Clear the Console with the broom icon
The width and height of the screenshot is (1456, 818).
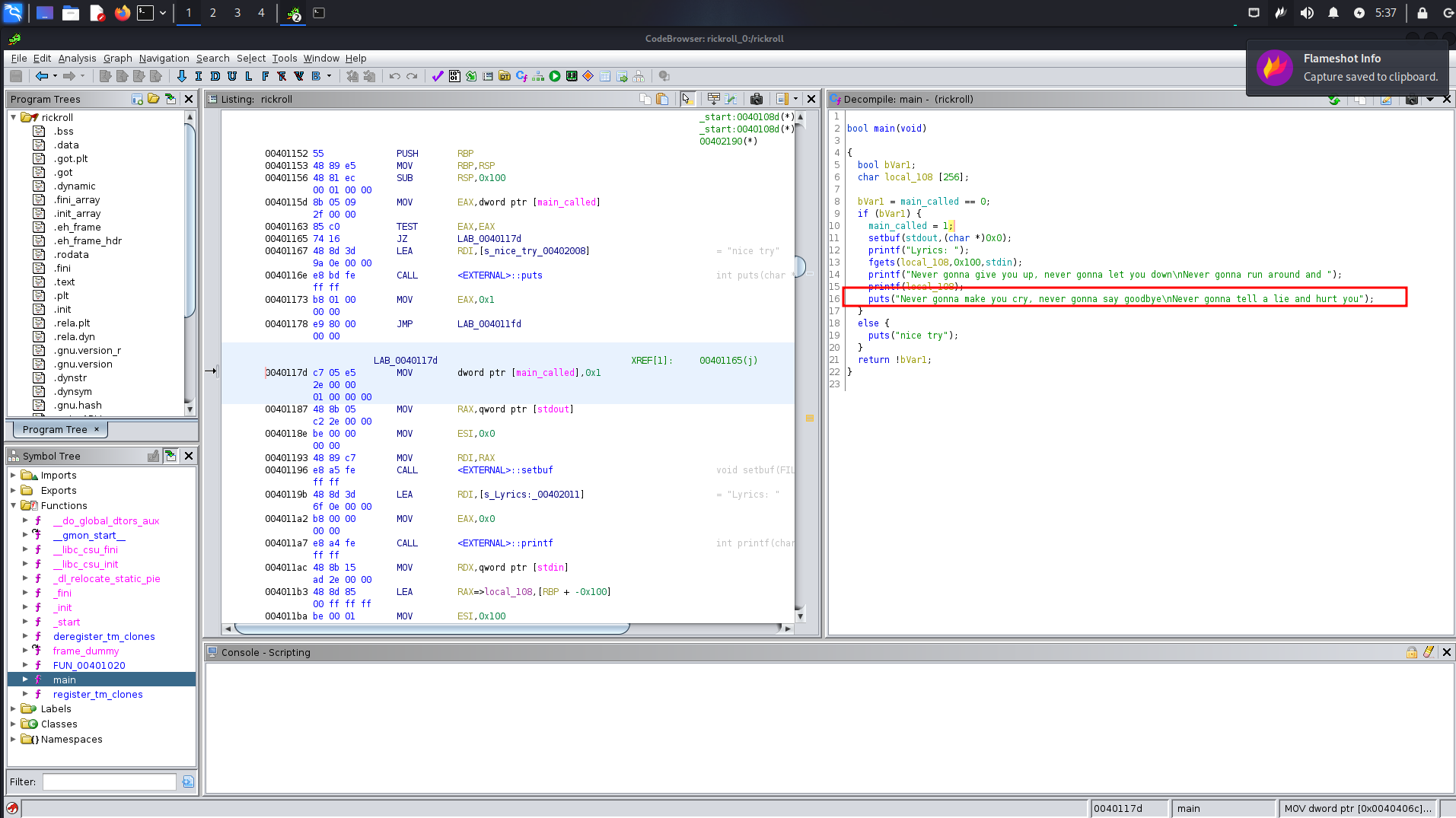tap(1429, 652)
